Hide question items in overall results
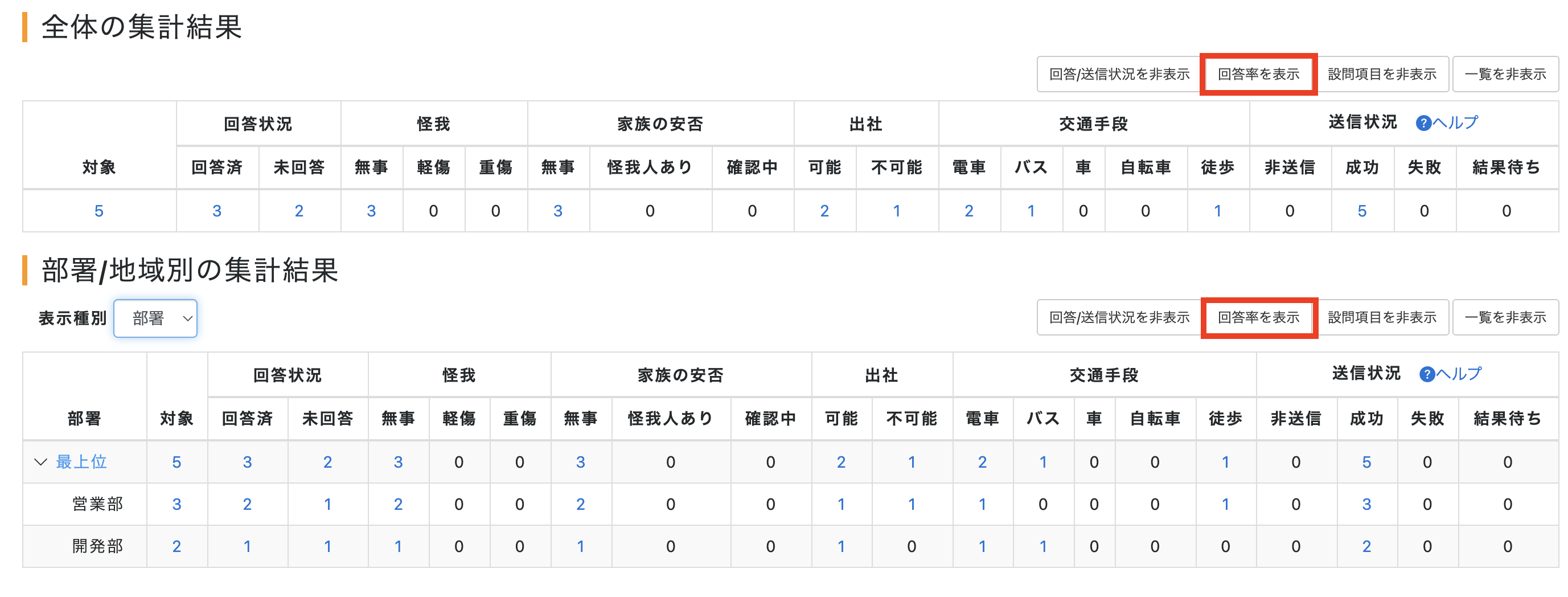The width and height of the screenshot is (1568, 597). pos(1382,74)
